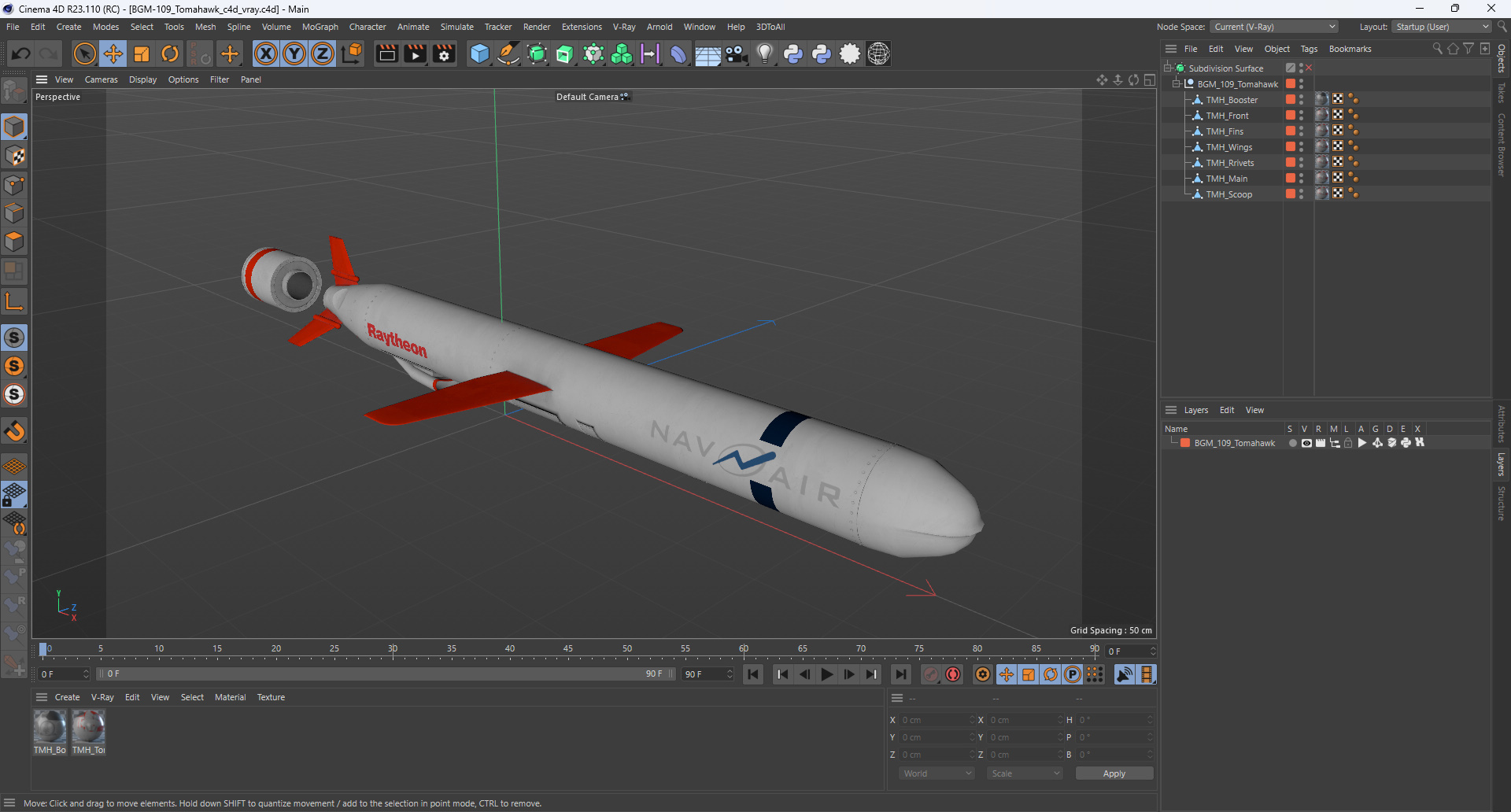Click TMH_Main orange layer color swatch
Screen dimensions: 1511x812
tap(1291, 178)
